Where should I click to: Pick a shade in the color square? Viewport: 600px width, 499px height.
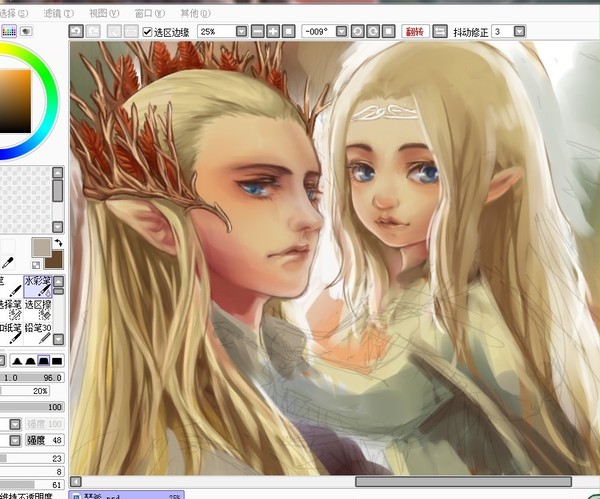pyautogui.click(x=15, y=101)
